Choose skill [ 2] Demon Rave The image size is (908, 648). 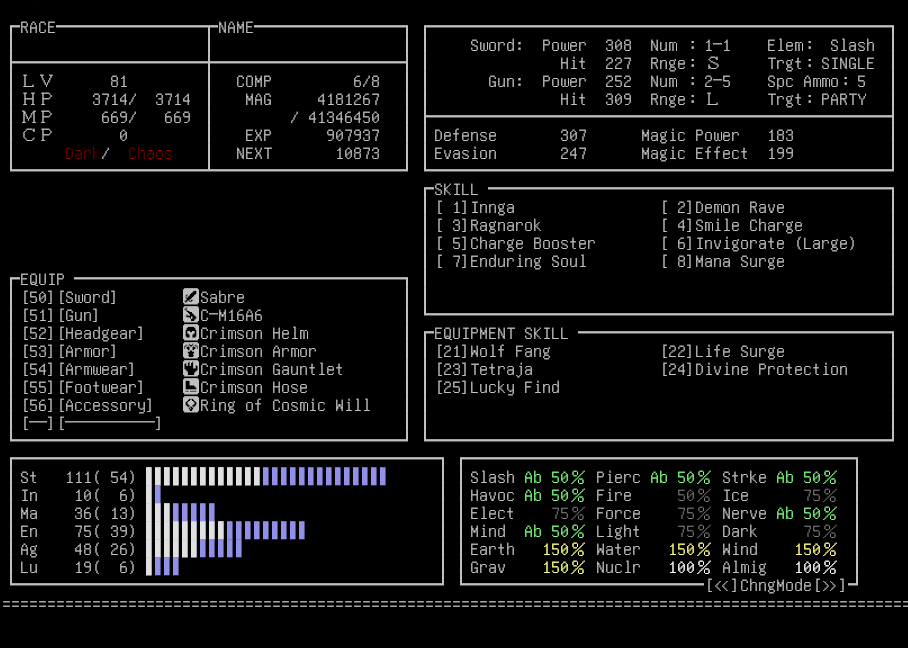(x=723, y=207)
